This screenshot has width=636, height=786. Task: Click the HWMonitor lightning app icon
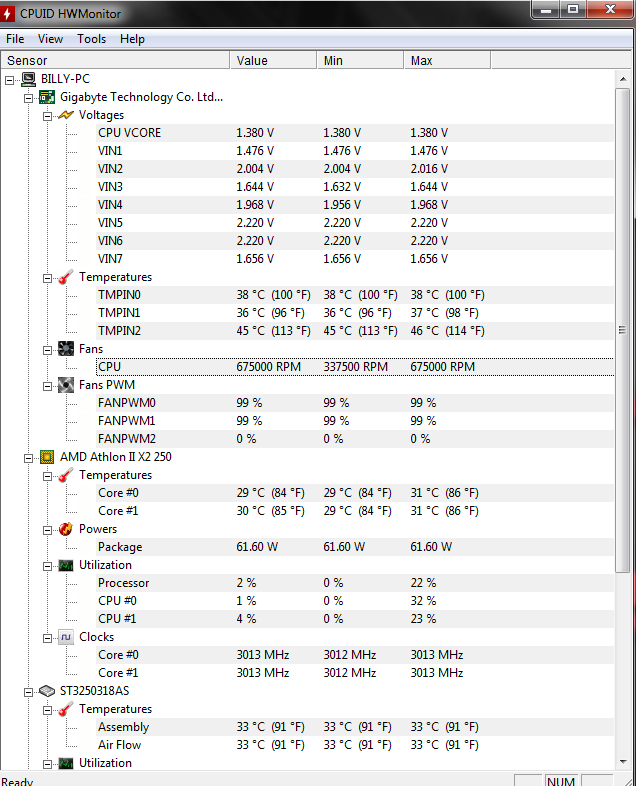(7, 13)
